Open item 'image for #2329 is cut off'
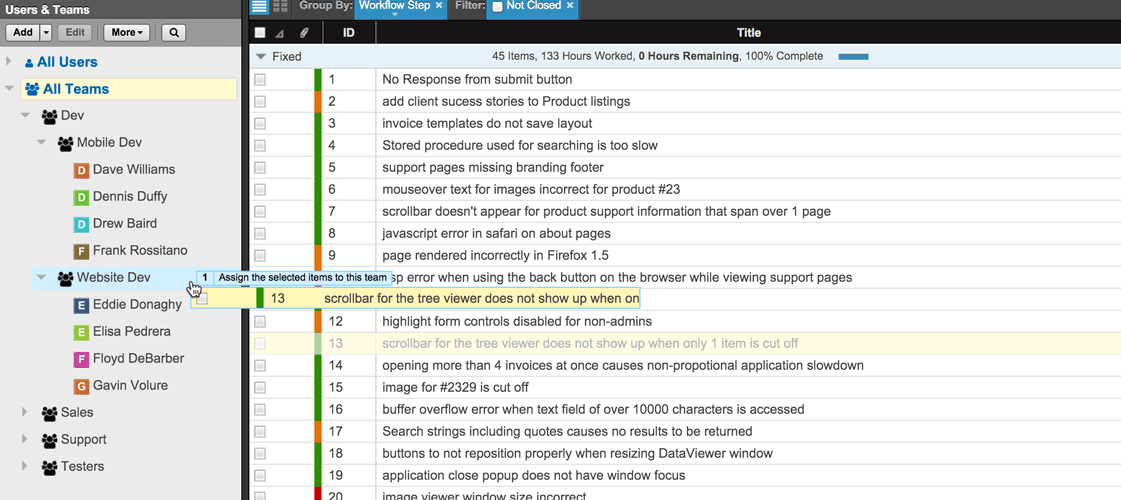1121x500 pixels. click(x=455, y=388)
